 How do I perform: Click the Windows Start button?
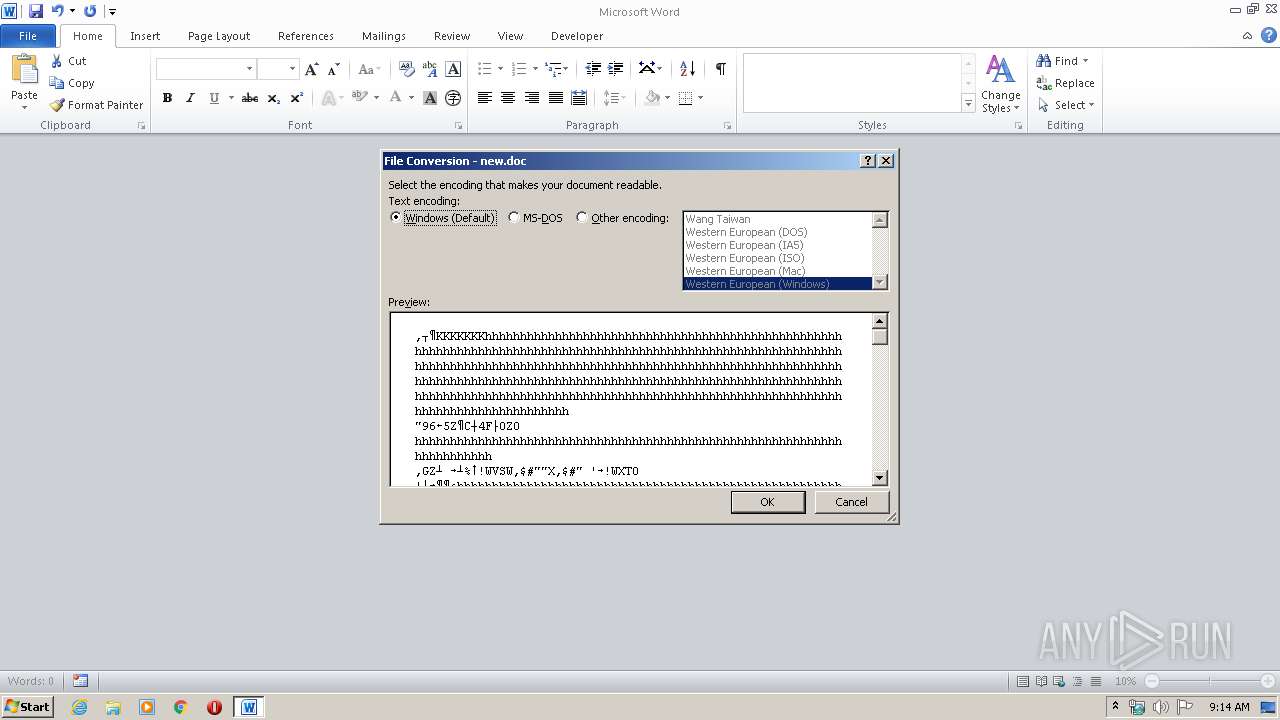pos(27,707)
